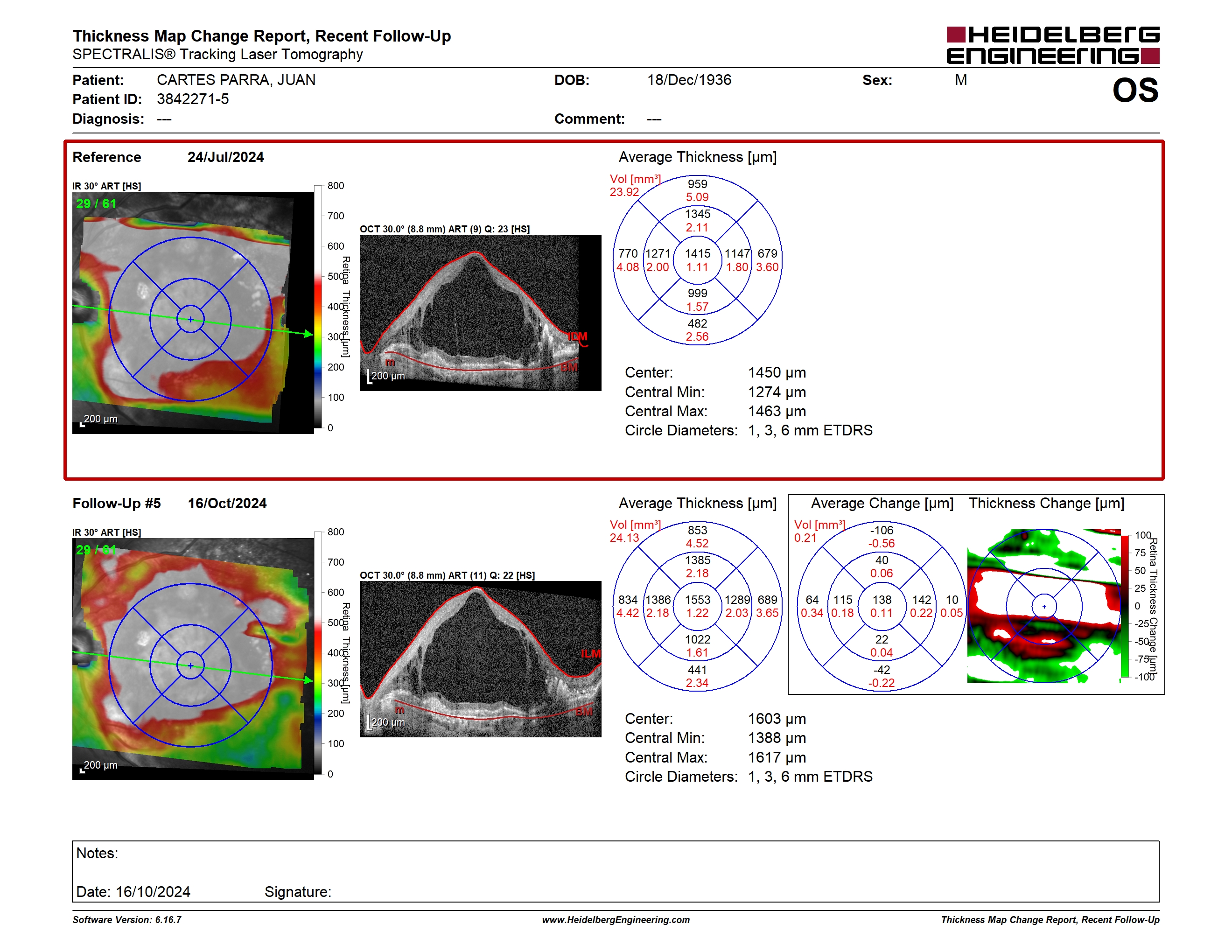
Task: Click the follow-up retina thickness color scale
Action: tap(318, 653)
